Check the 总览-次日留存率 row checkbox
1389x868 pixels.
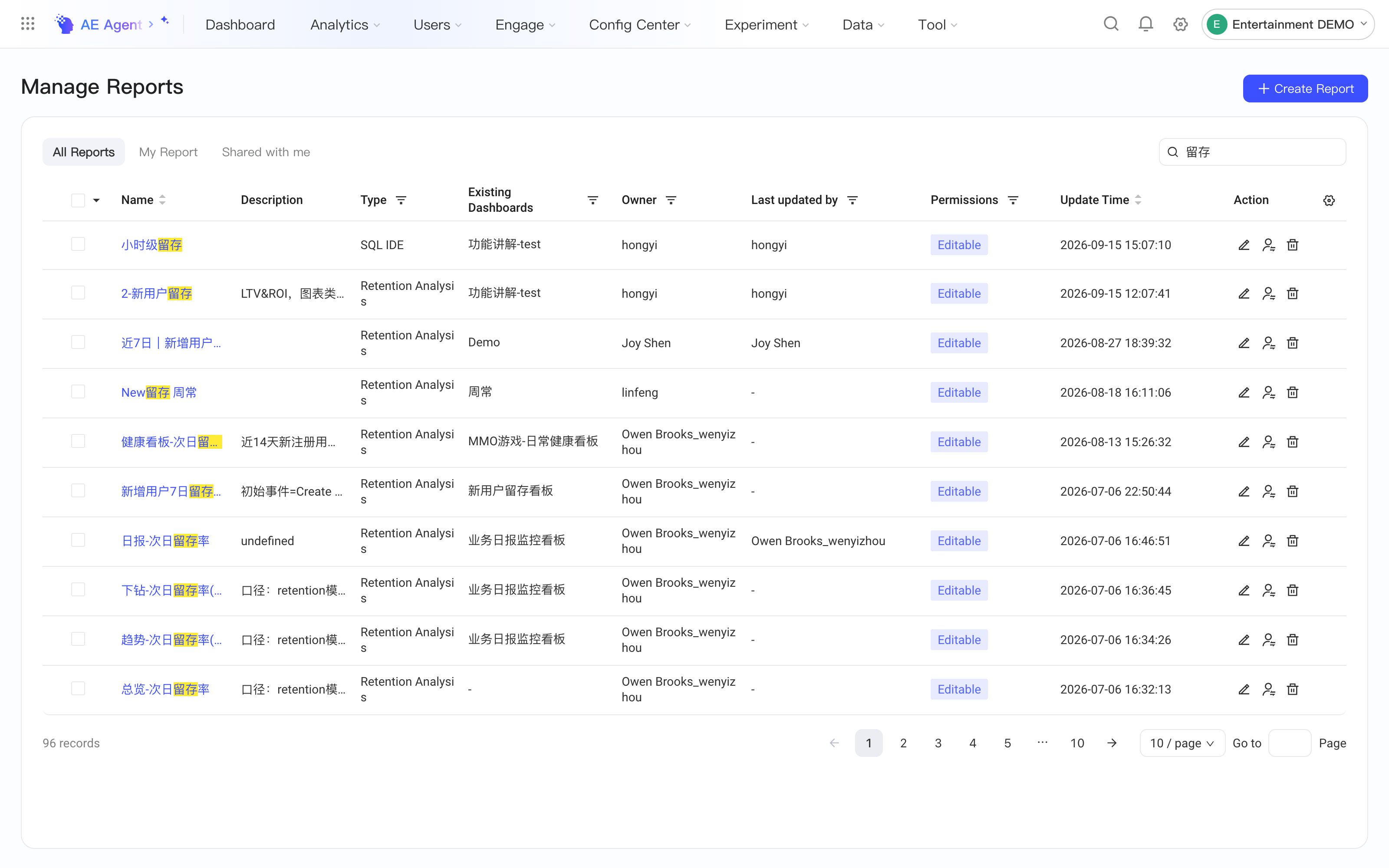click(78, 689)
